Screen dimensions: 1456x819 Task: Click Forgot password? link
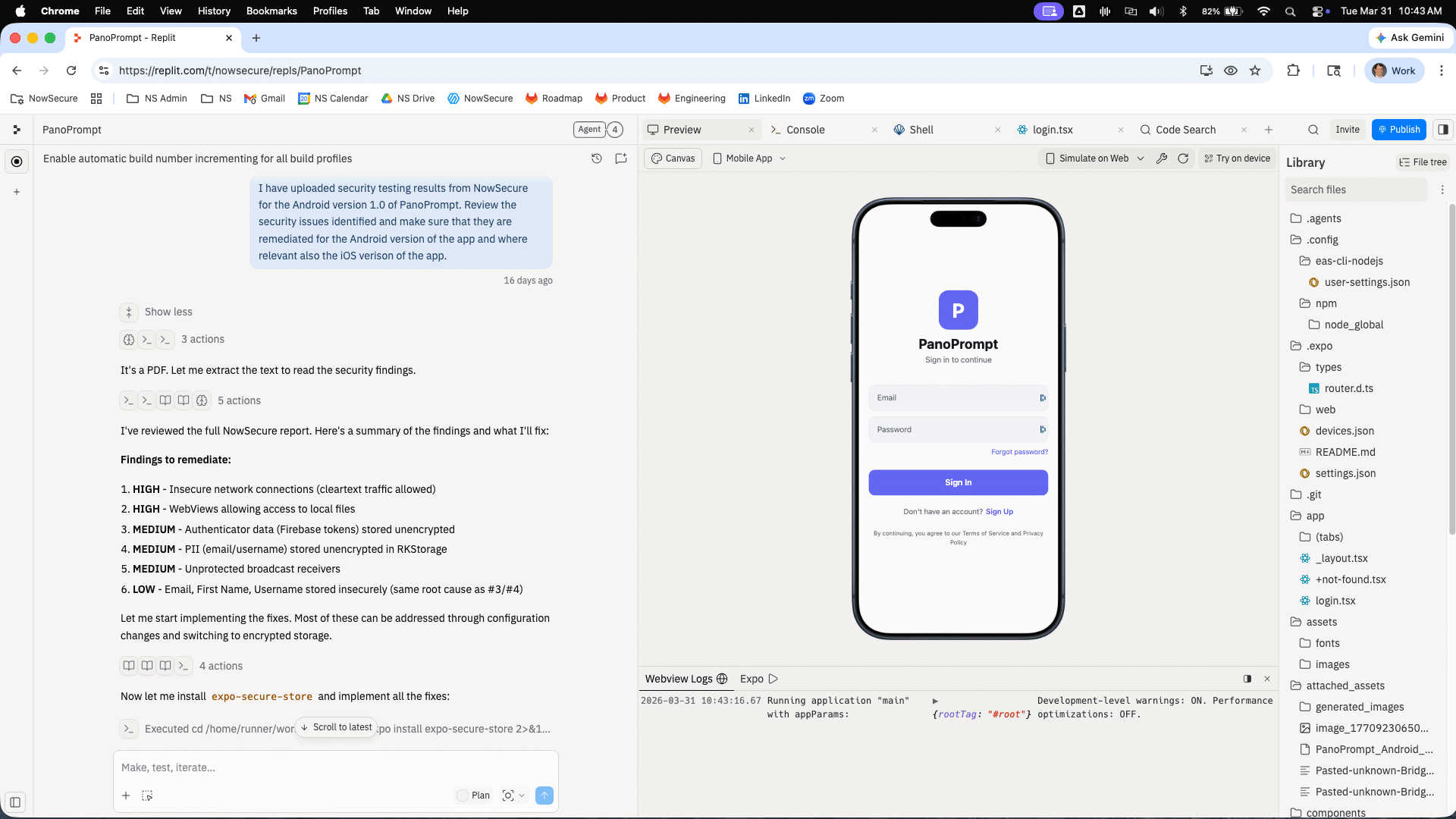1020,452
